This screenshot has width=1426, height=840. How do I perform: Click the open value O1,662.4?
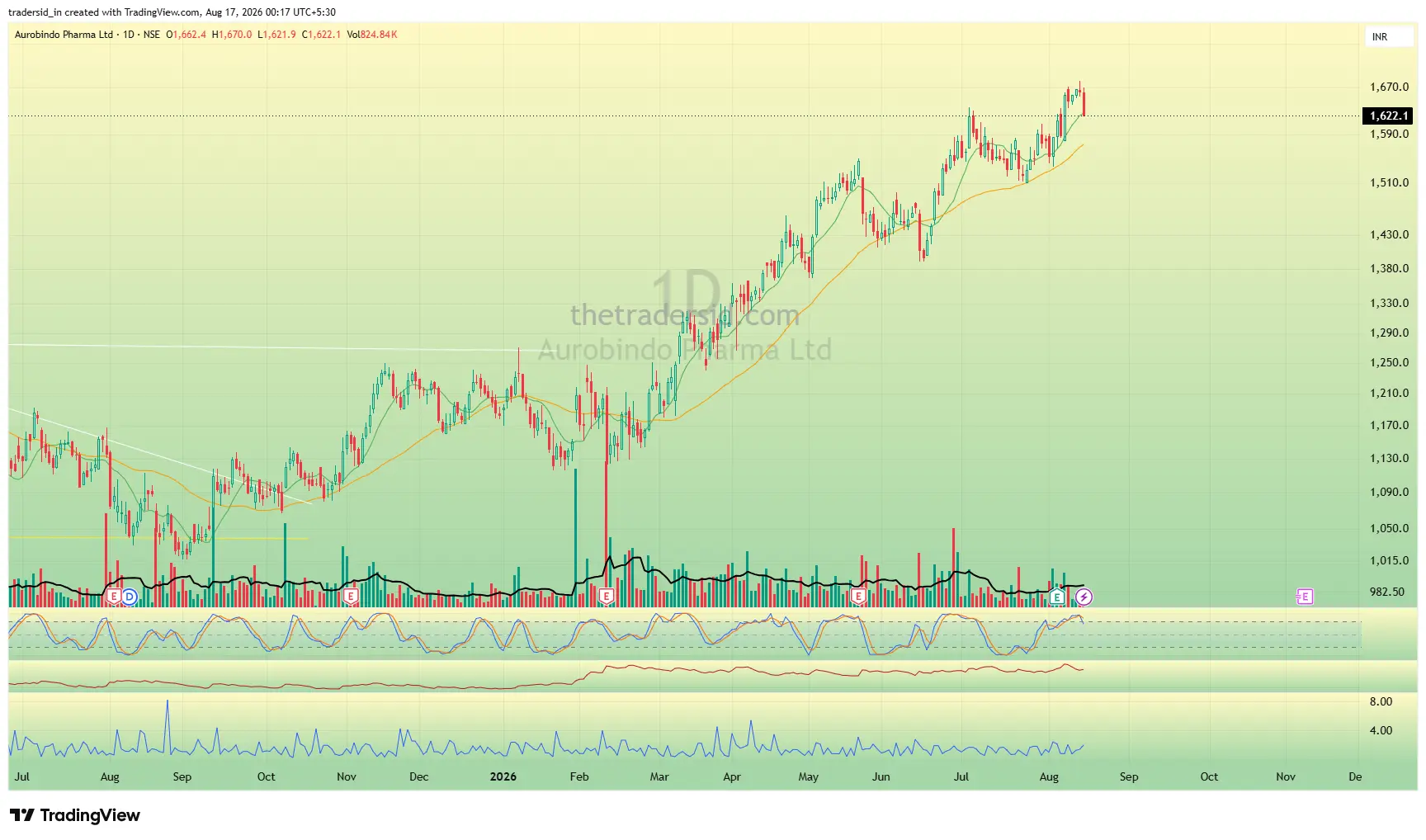(187, 35)
